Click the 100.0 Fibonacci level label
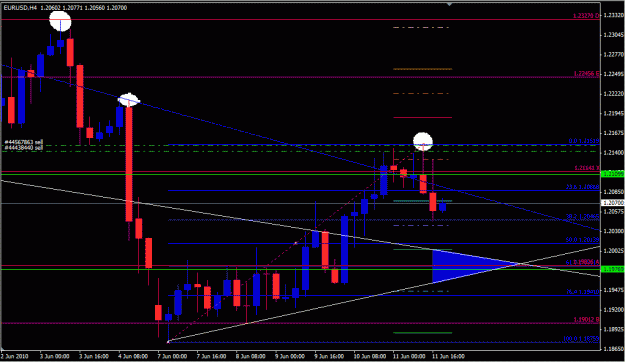Screen dimensions: 625x362 (581, 338)
